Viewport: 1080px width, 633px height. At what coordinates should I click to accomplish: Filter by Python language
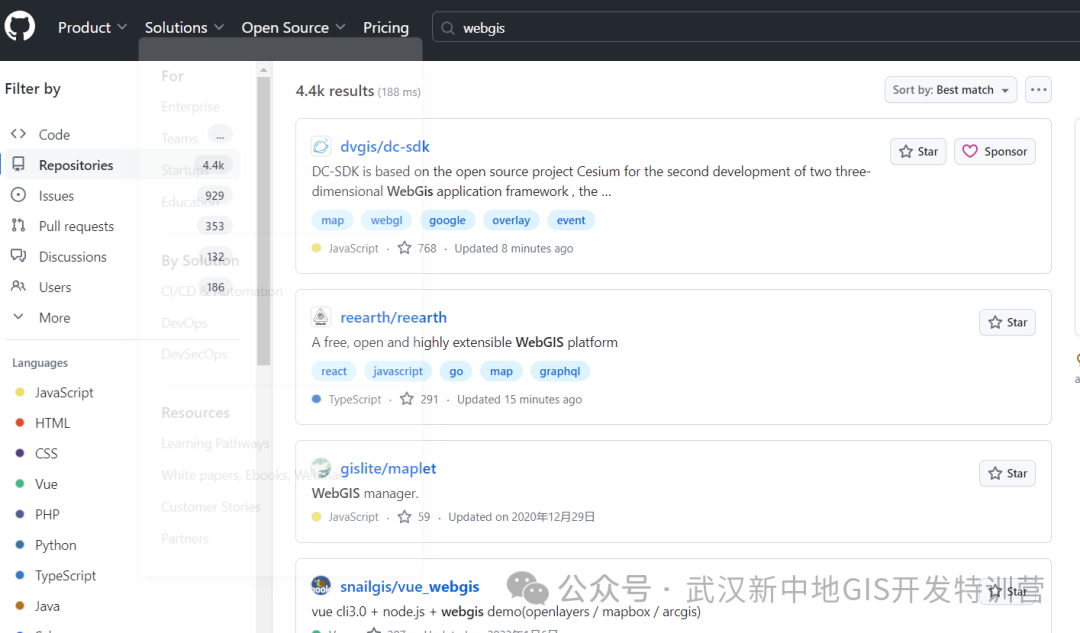tap(56, 545)
